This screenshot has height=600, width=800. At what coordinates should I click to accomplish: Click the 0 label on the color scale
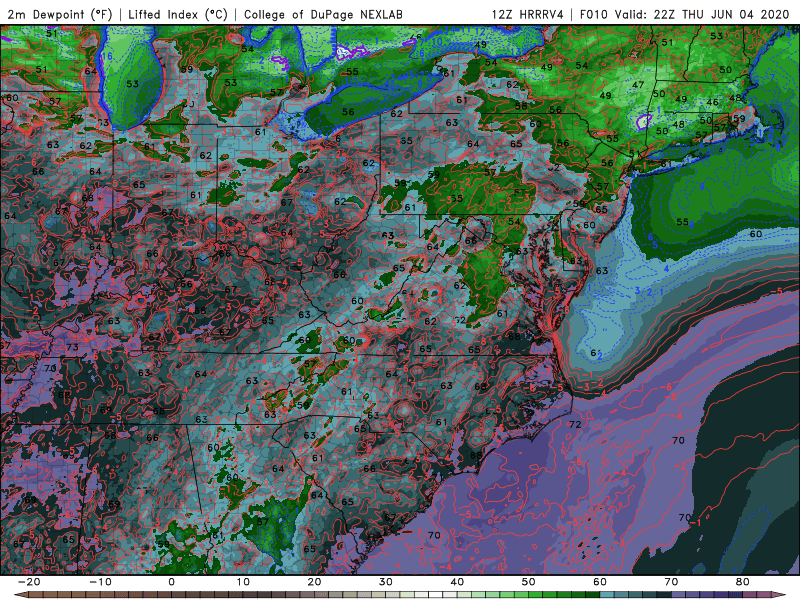click(171, 582)
